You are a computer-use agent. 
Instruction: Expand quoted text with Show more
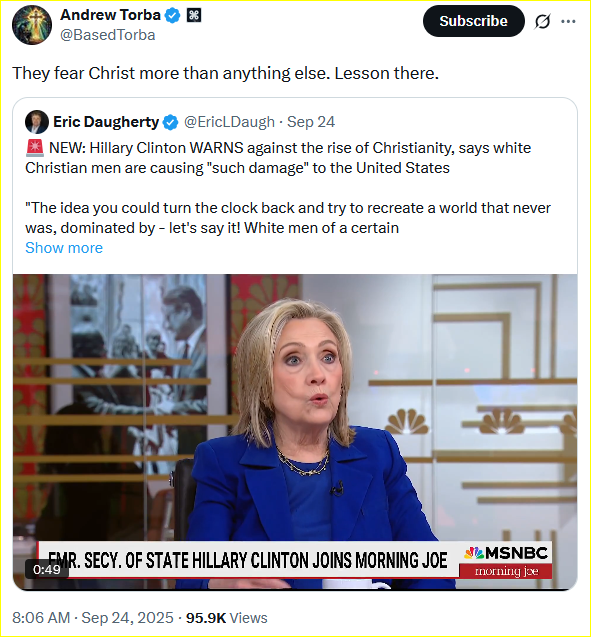click(x=64, y=248)
